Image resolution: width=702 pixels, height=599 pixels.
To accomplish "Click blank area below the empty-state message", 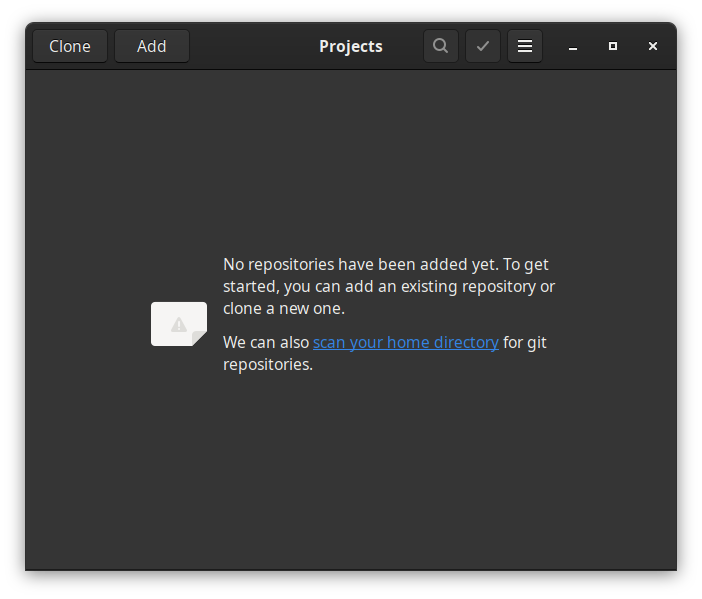I will [x=350, y=470].
